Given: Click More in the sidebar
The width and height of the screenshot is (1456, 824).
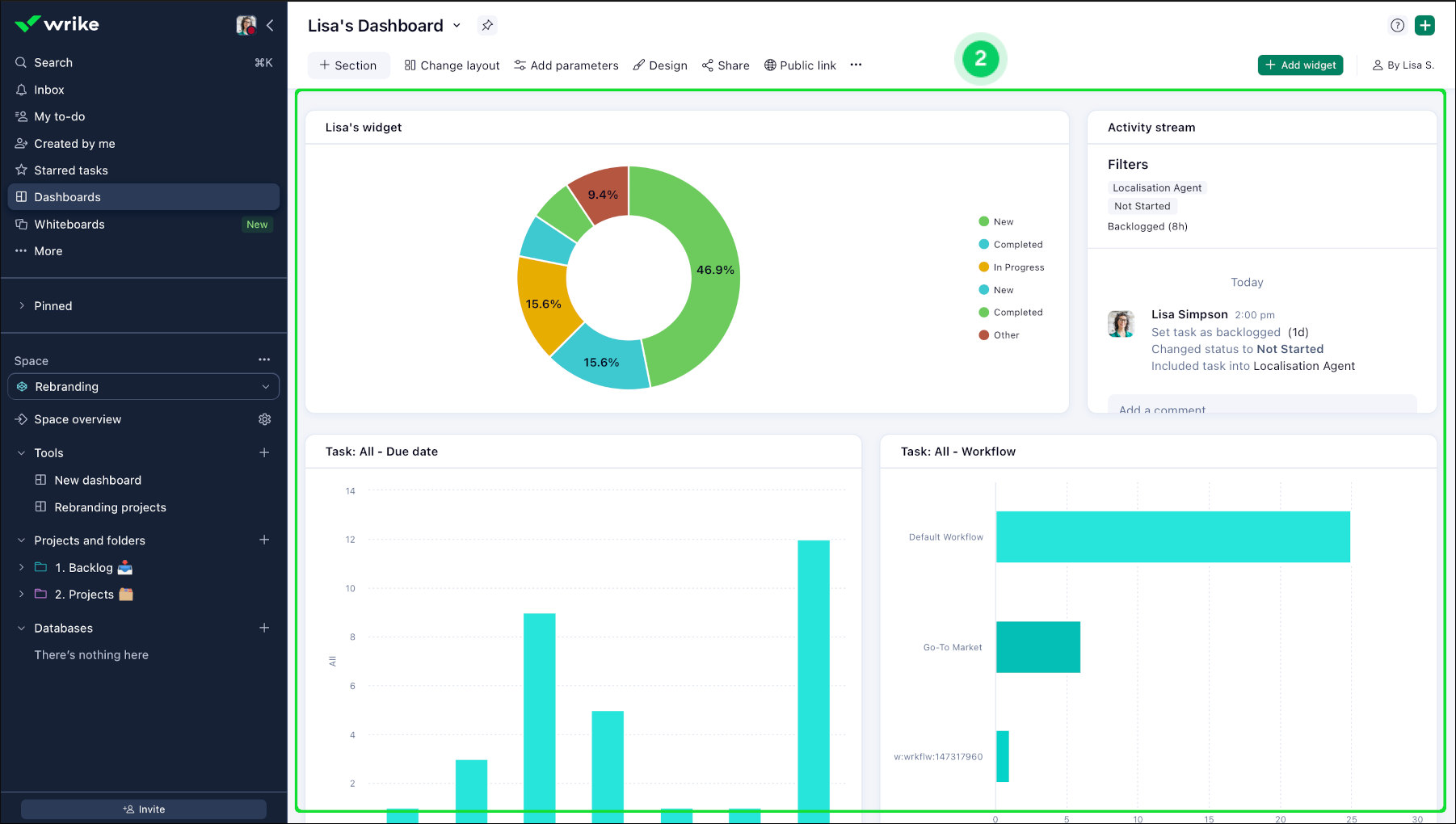Looking at the screenshot, I should click(x=144, y=251).
